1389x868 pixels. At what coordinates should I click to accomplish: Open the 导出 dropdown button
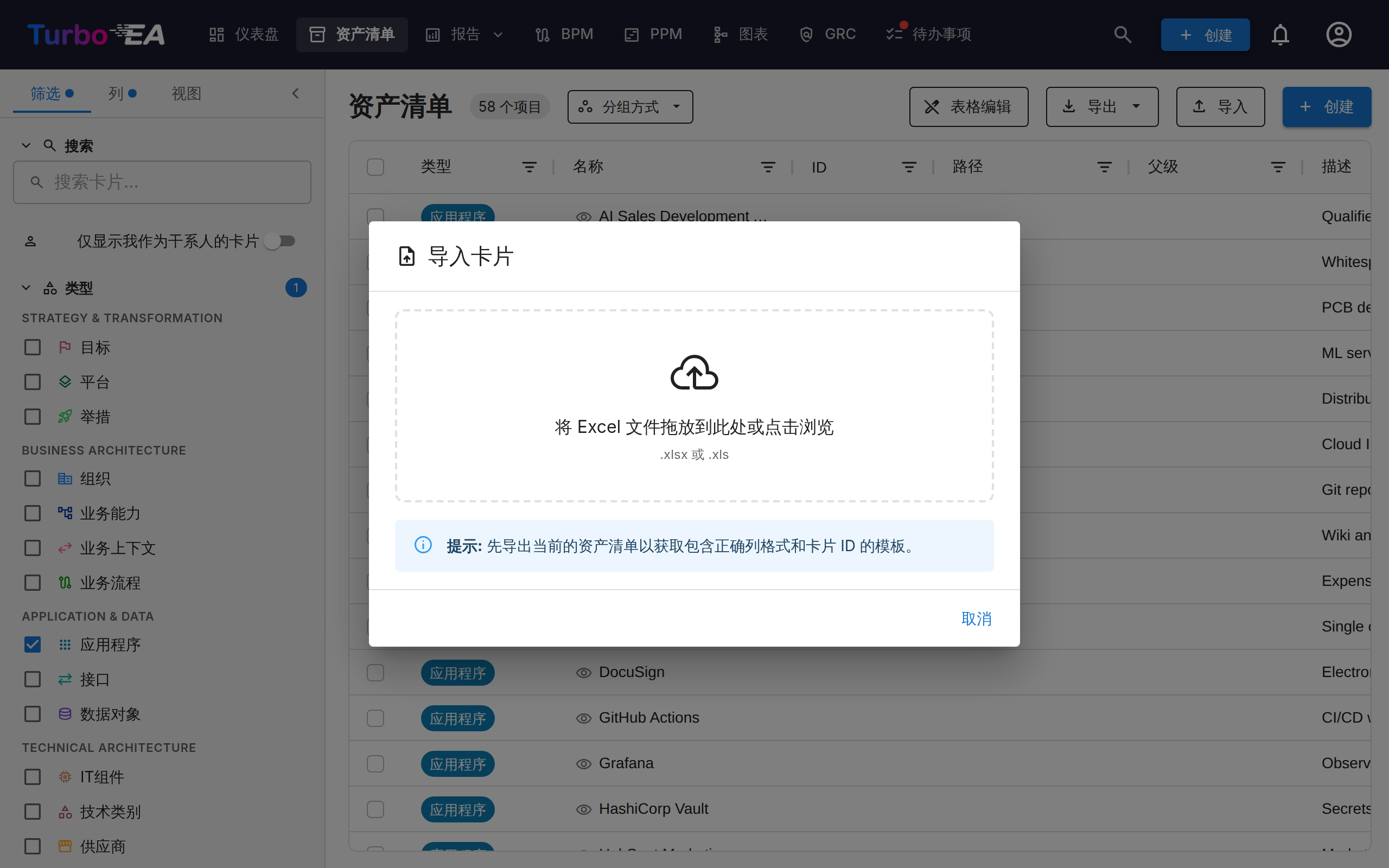pyautogui.click(x=1101, y=107)
